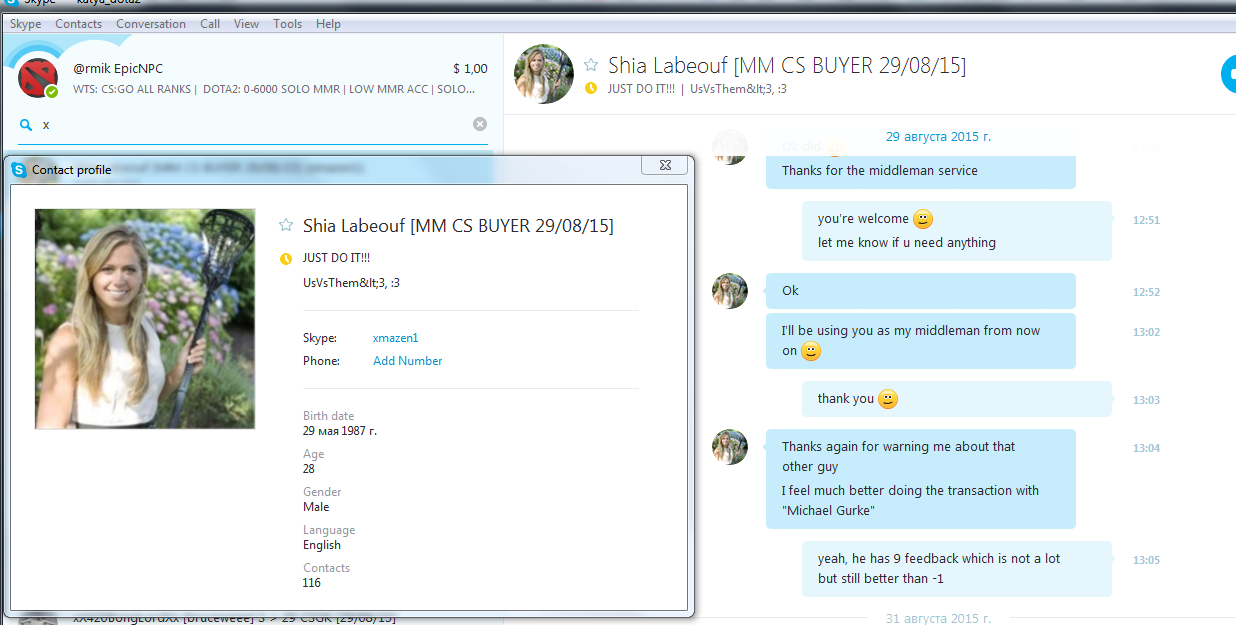
Task: Open the Tools menu
Action: coord(288,24)
